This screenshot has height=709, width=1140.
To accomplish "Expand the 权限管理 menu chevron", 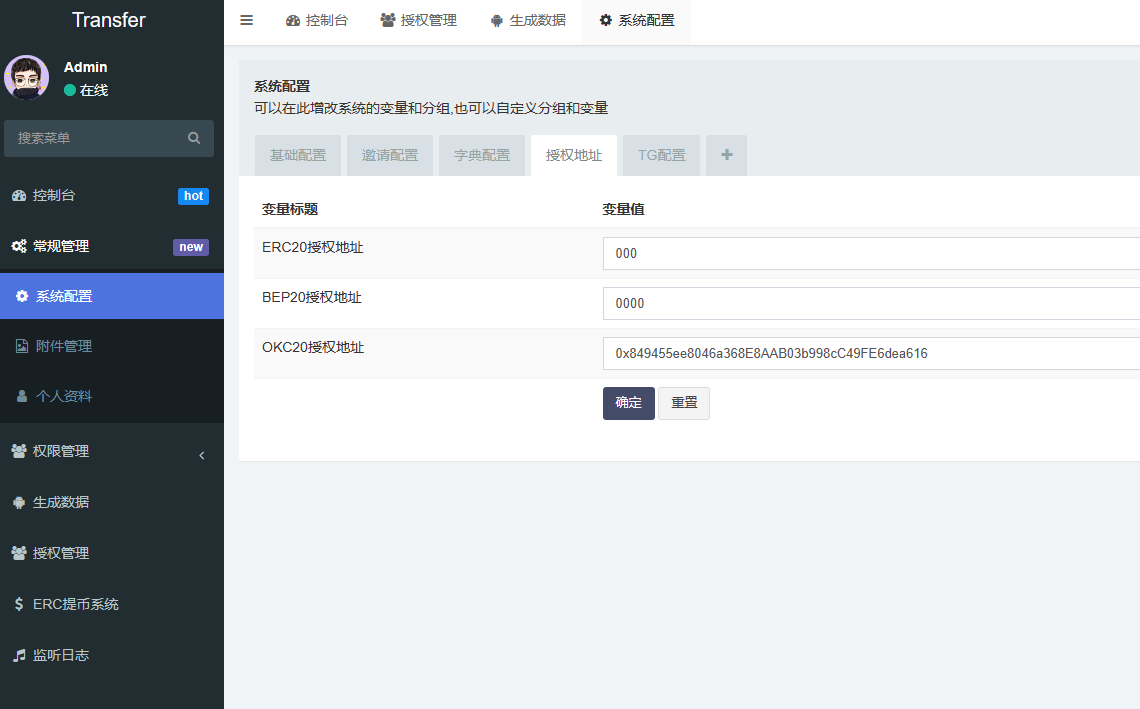I will 201,455.
